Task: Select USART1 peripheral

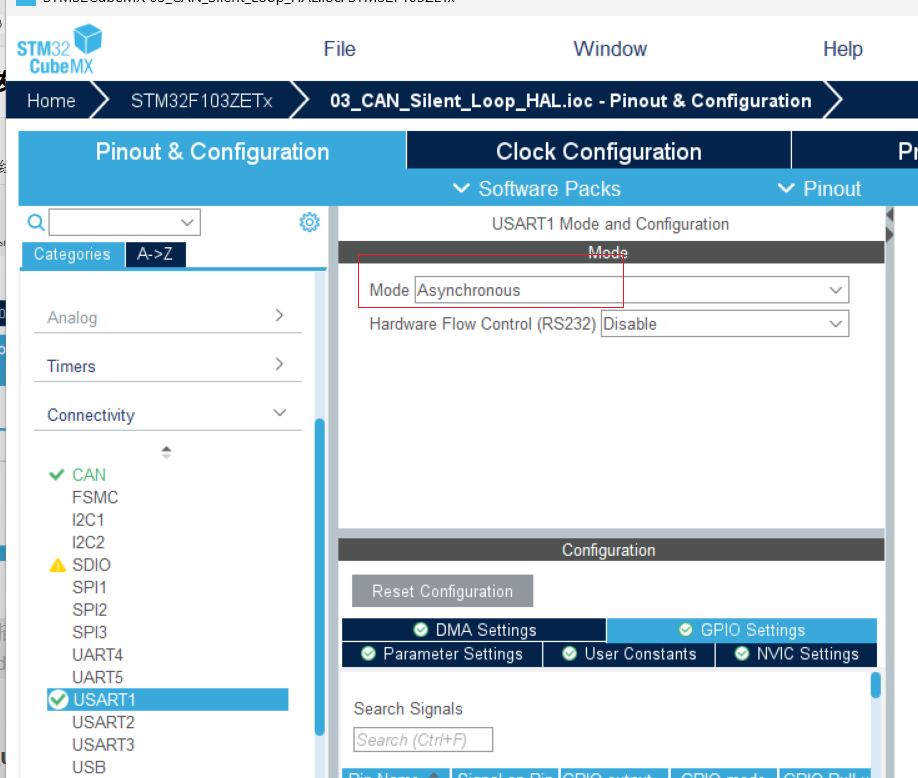Action: click(167, 700)
